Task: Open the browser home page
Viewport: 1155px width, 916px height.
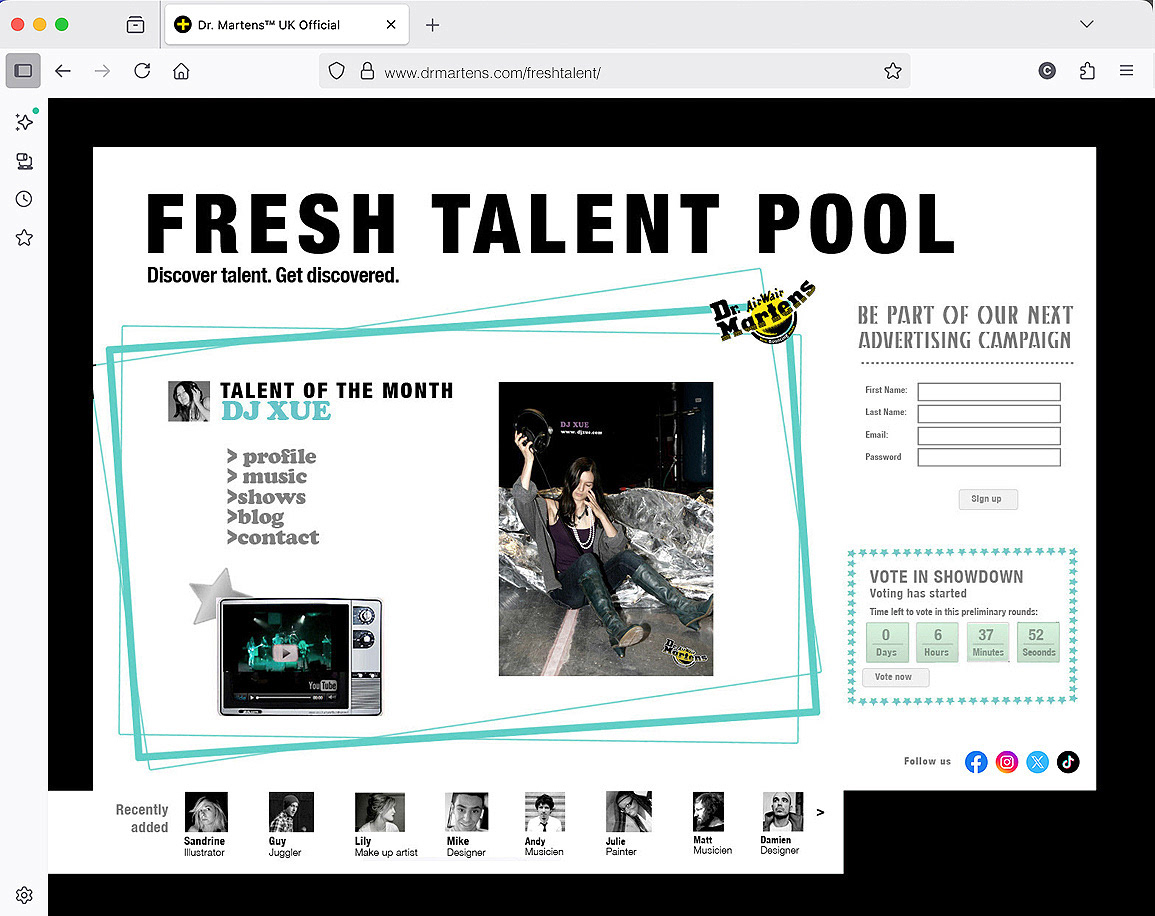Action: [x=181, y=71]
